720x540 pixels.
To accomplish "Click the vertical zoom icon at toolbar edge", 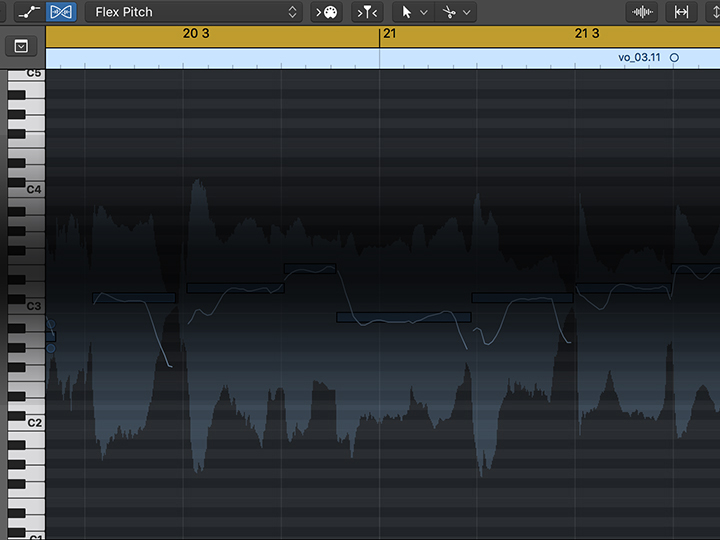I will pyautogui.click(x=712, y=12).
